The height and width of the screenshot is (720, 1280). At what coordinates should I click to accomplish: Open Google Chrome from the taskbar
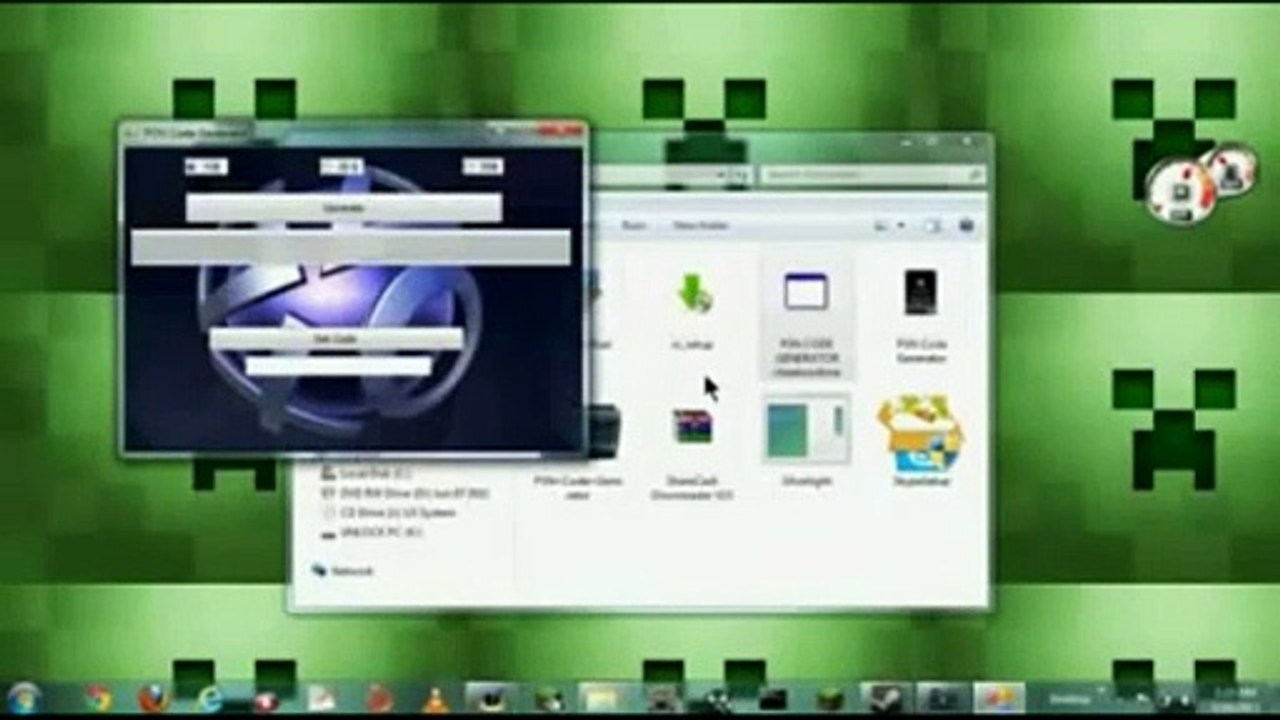(x=98, y=698)
